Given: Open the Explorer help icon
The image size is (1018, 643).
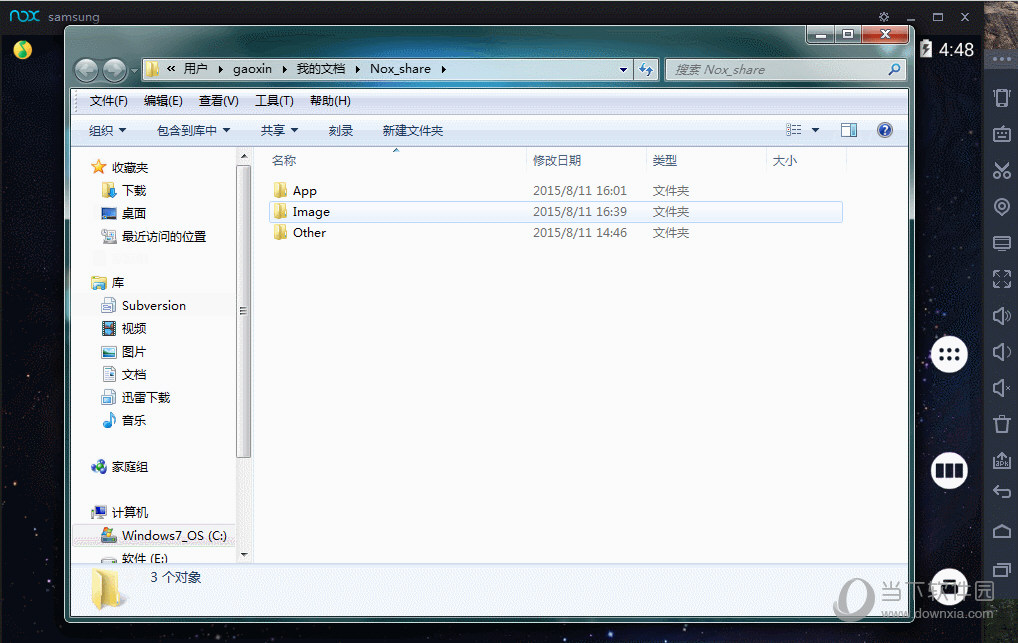Looking at the screenshot, I should [x=884, y=130].
